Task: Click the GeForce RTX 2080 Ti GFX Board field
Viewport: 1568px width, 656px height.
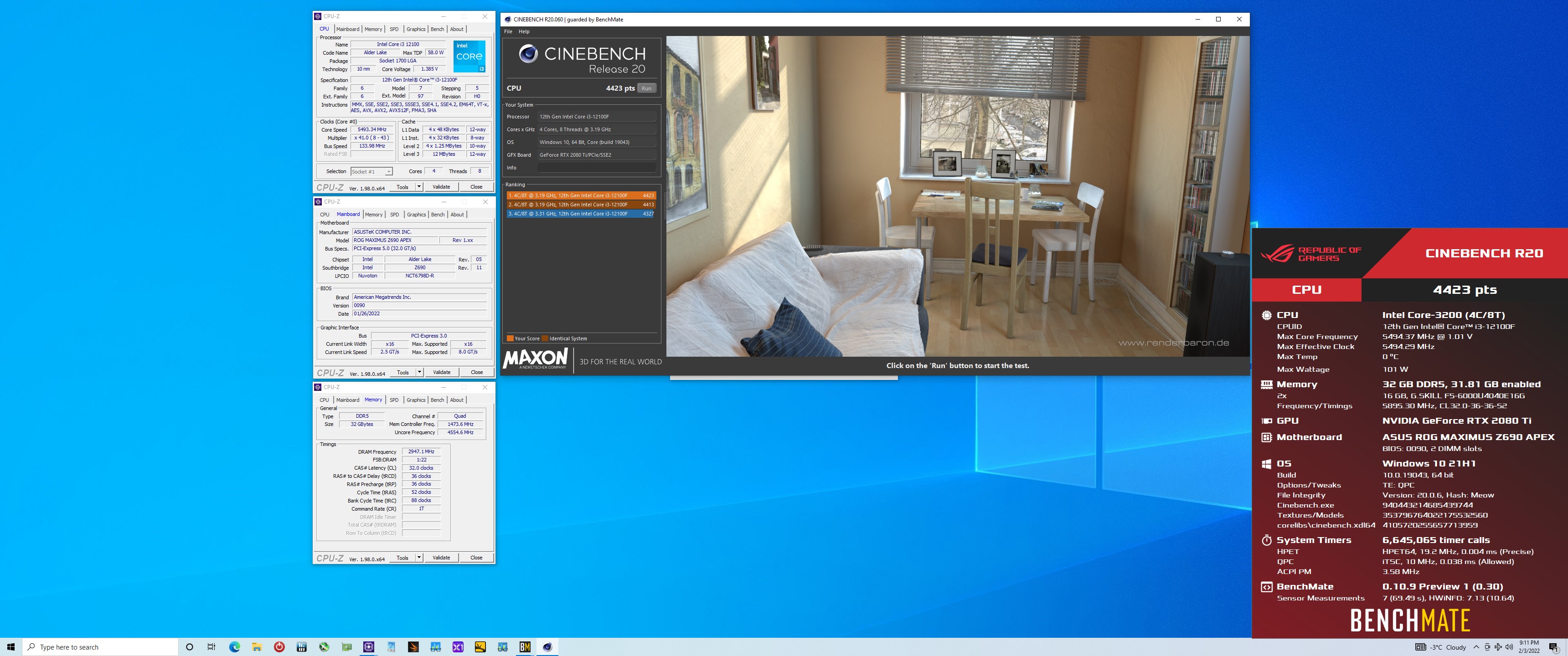Action: [597, 155]
